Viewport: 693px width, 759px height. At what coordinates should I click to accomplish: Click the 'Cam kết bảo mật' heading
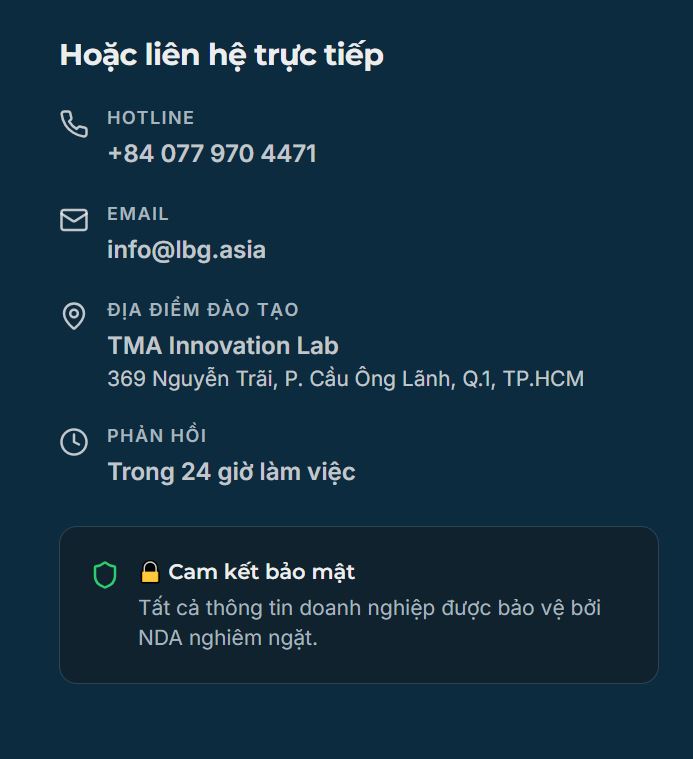point(262,572)
